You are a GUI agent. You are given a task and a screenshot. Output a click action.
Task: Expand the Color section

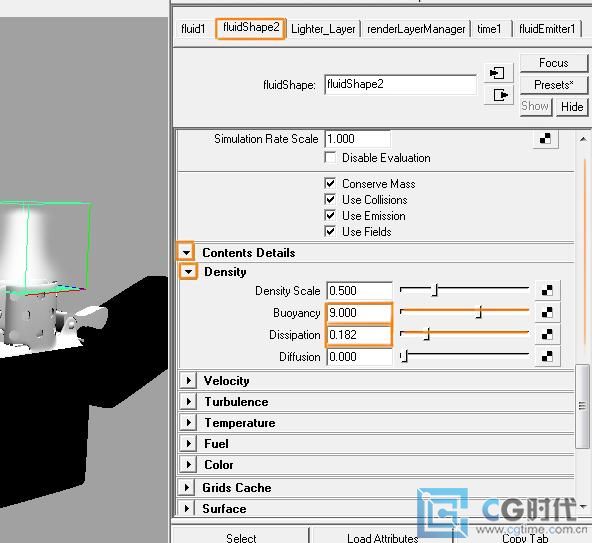tap(188, 464)
